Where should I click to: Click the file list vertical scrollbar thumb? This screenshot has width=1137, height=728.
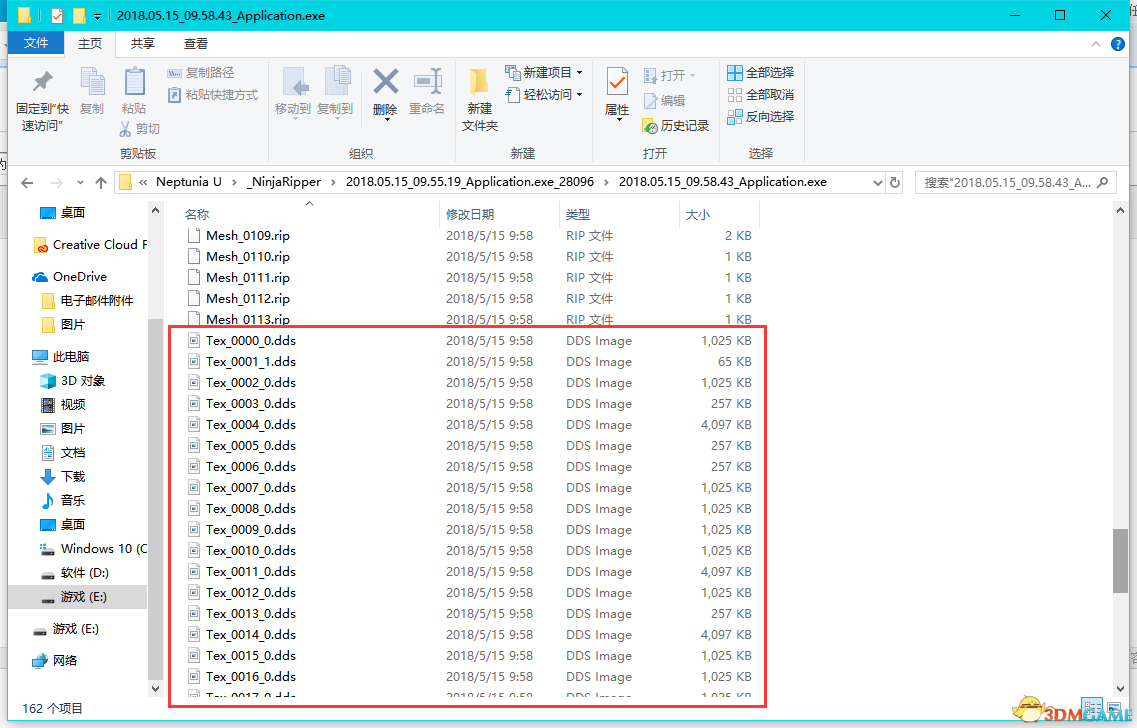pos(1119,560)
